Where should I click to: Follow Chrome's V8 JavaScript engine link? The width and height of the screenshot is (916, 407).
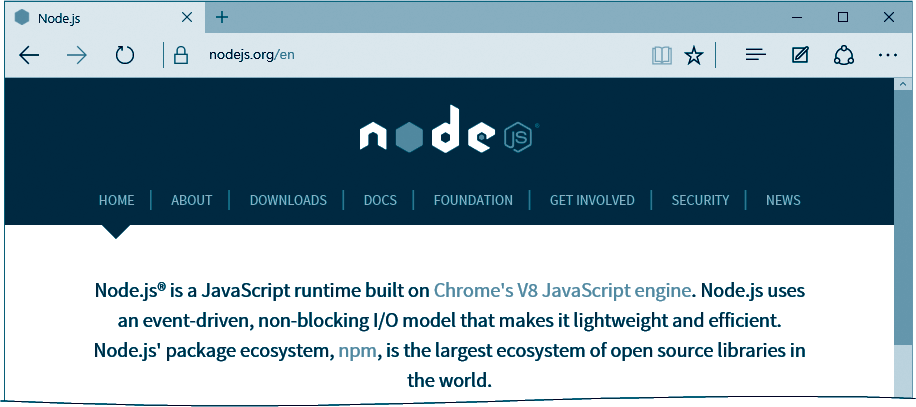coord(563,290)
